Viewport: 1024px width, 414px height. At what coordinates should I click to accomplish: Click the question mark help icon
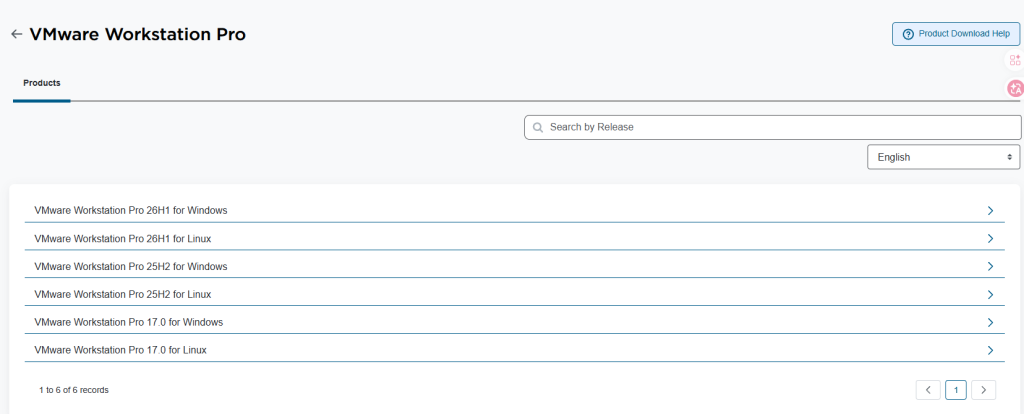(x=908, y=34)
